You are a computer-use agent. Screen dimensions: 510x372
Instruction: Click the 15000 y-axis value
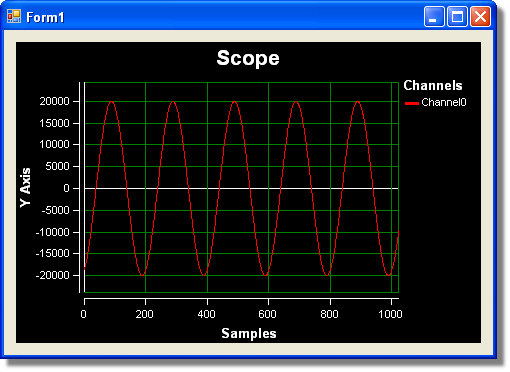pyautogui.click(x=54, y=123)
